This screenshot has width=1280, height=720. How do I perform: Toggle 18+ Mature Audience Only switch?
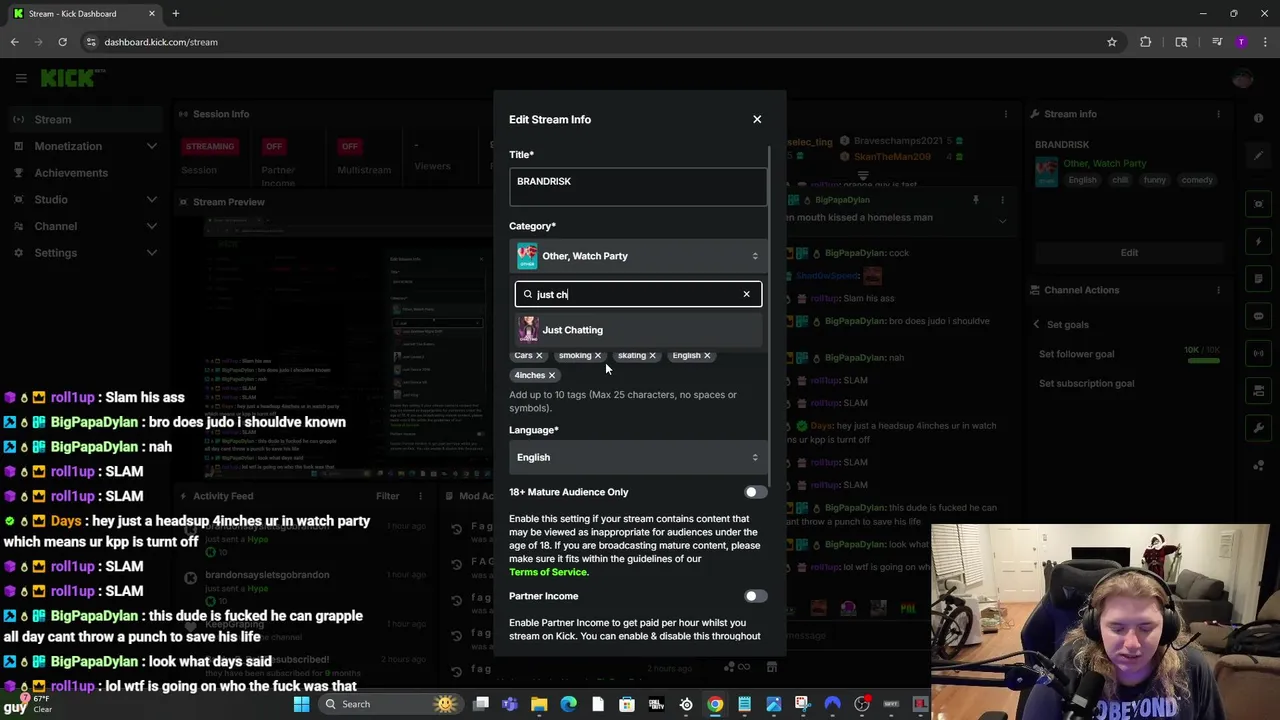pos(756,492)
